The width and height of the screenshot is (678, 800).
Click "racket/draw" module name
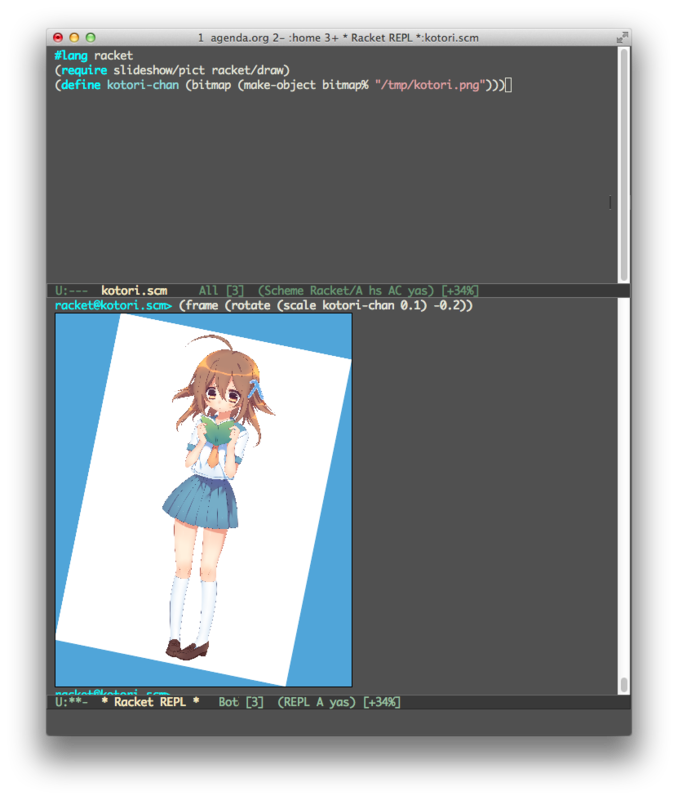(247, 70)
